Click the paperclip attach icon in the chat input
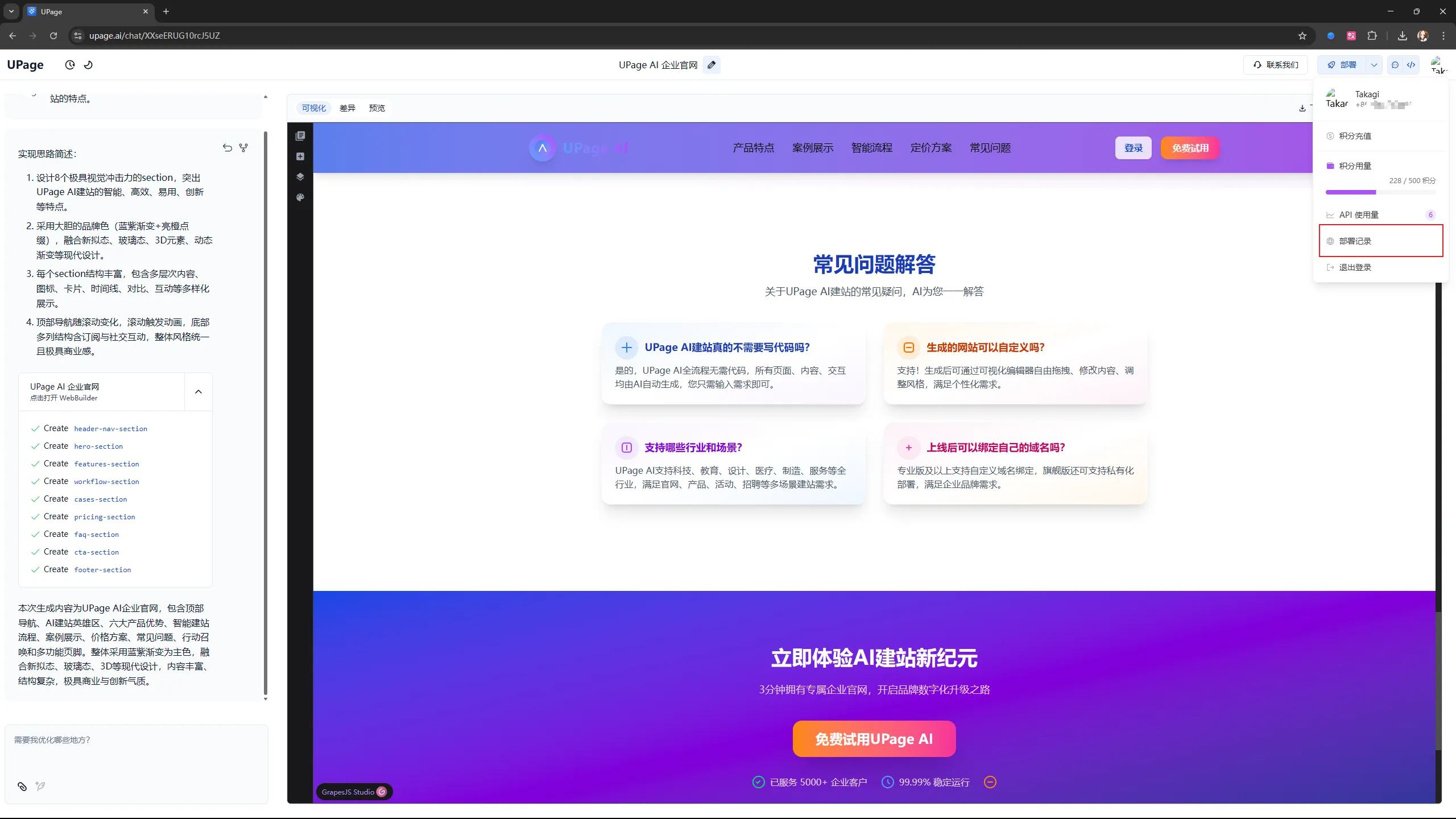The width and height of the screenshot is (1456, 819). pyautogui.click(x=22, y=786)
